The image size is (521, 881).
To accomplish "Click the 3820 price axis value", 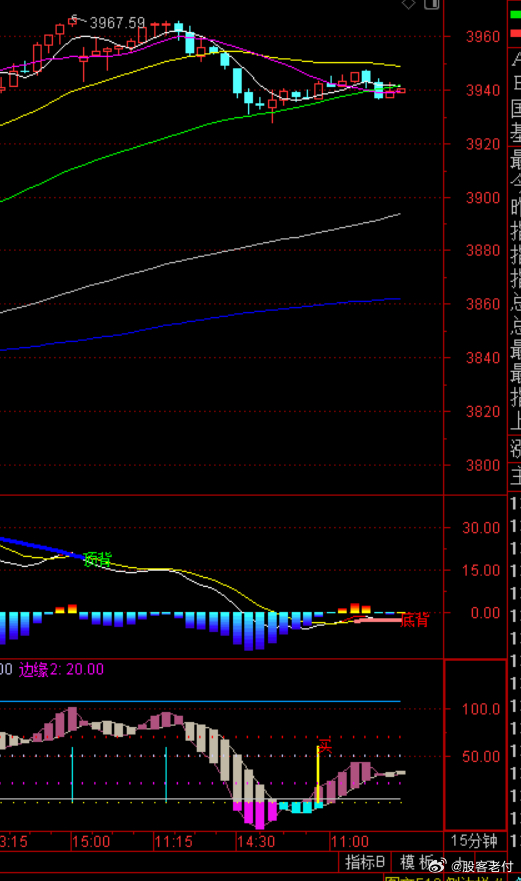I will pos(483,412).
